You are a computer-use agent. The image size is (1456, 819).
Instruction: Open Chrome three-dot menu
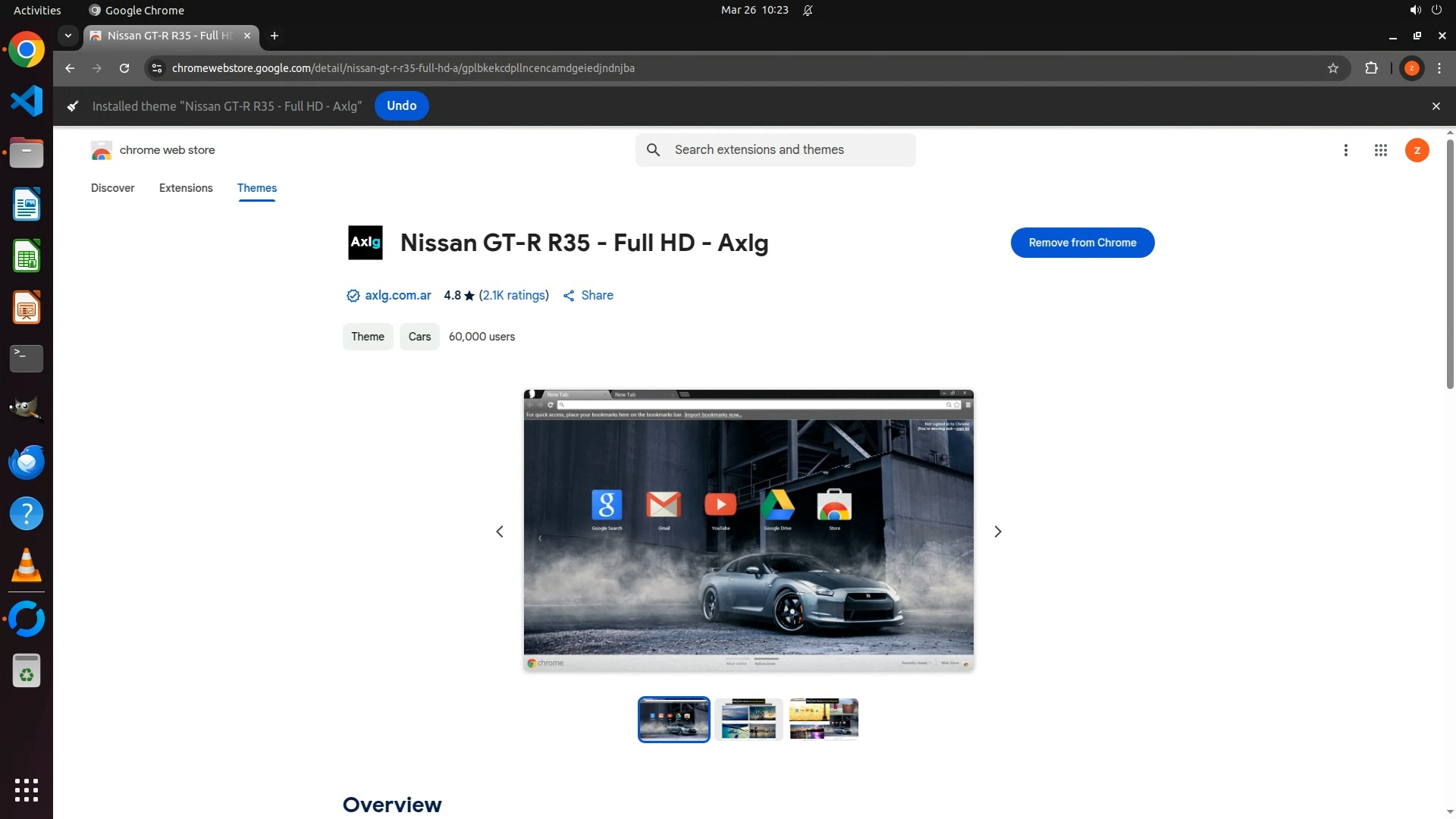tap(1439, 68)
